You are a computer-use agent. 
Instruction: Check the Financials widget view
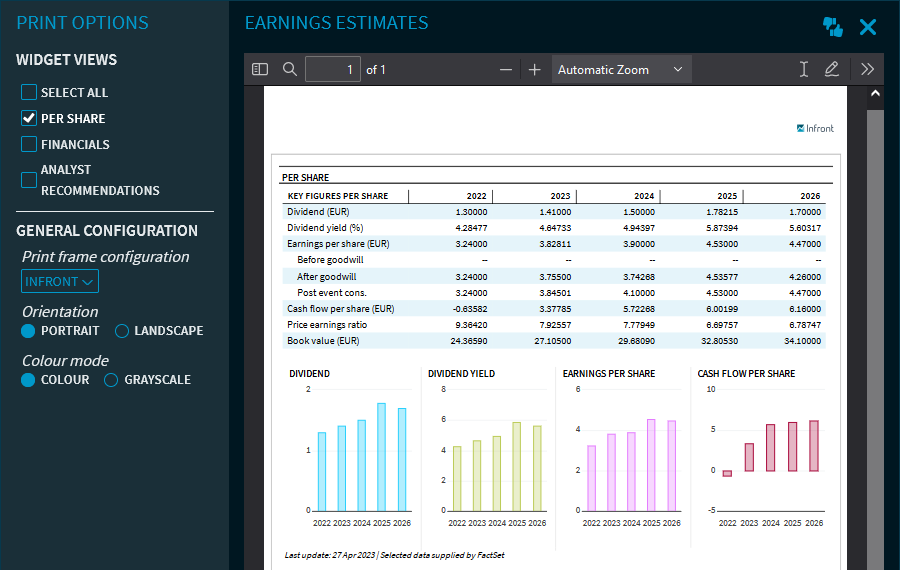tap(29, 144)
